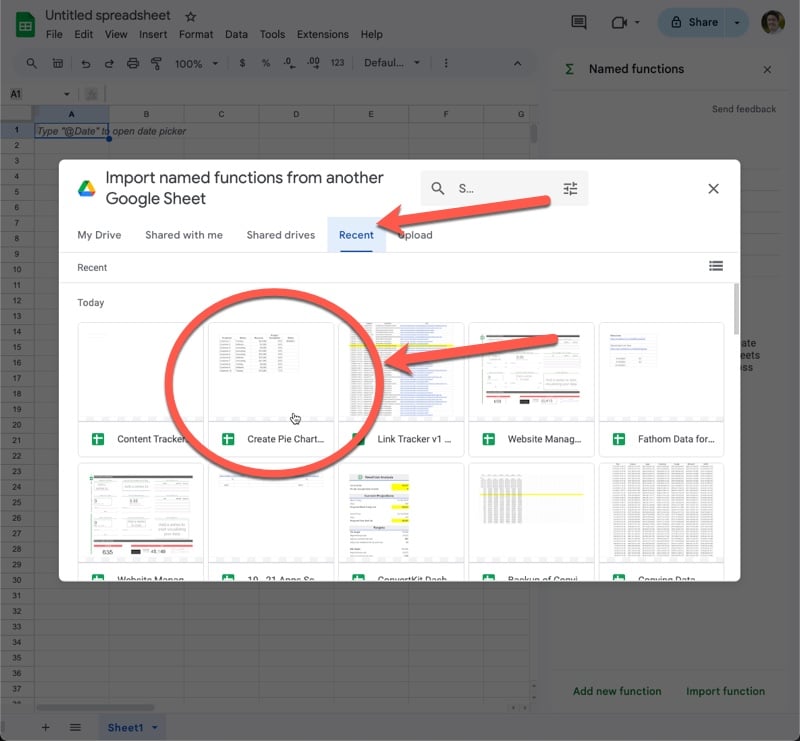Open the A1 name box dropdown
The height and width of the screenshot is (741, 800).
pos(67,94)
